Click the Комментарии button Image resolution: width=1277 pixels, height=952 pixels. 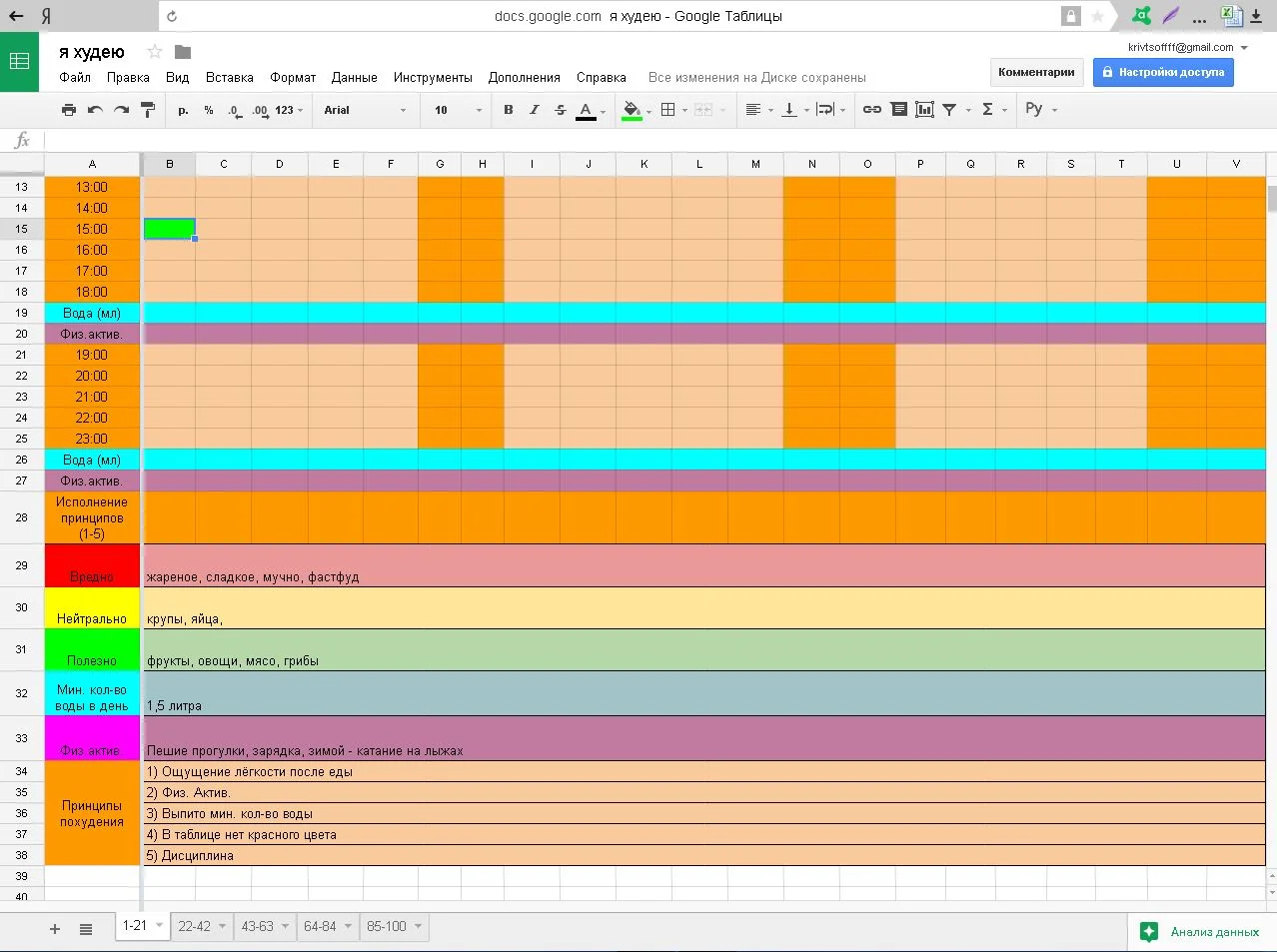pyautogui.click(x=1036, y=72)
